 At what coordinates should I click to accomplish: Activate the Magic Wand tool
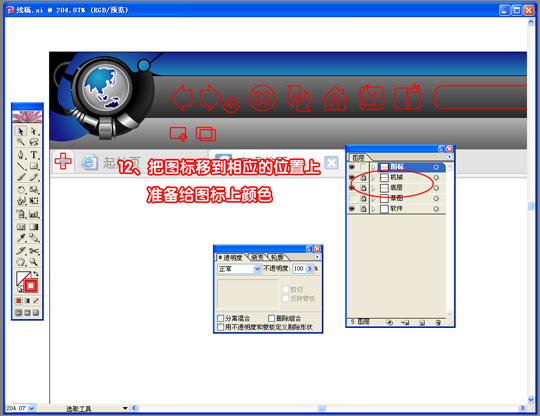click(x=21, y=142)
